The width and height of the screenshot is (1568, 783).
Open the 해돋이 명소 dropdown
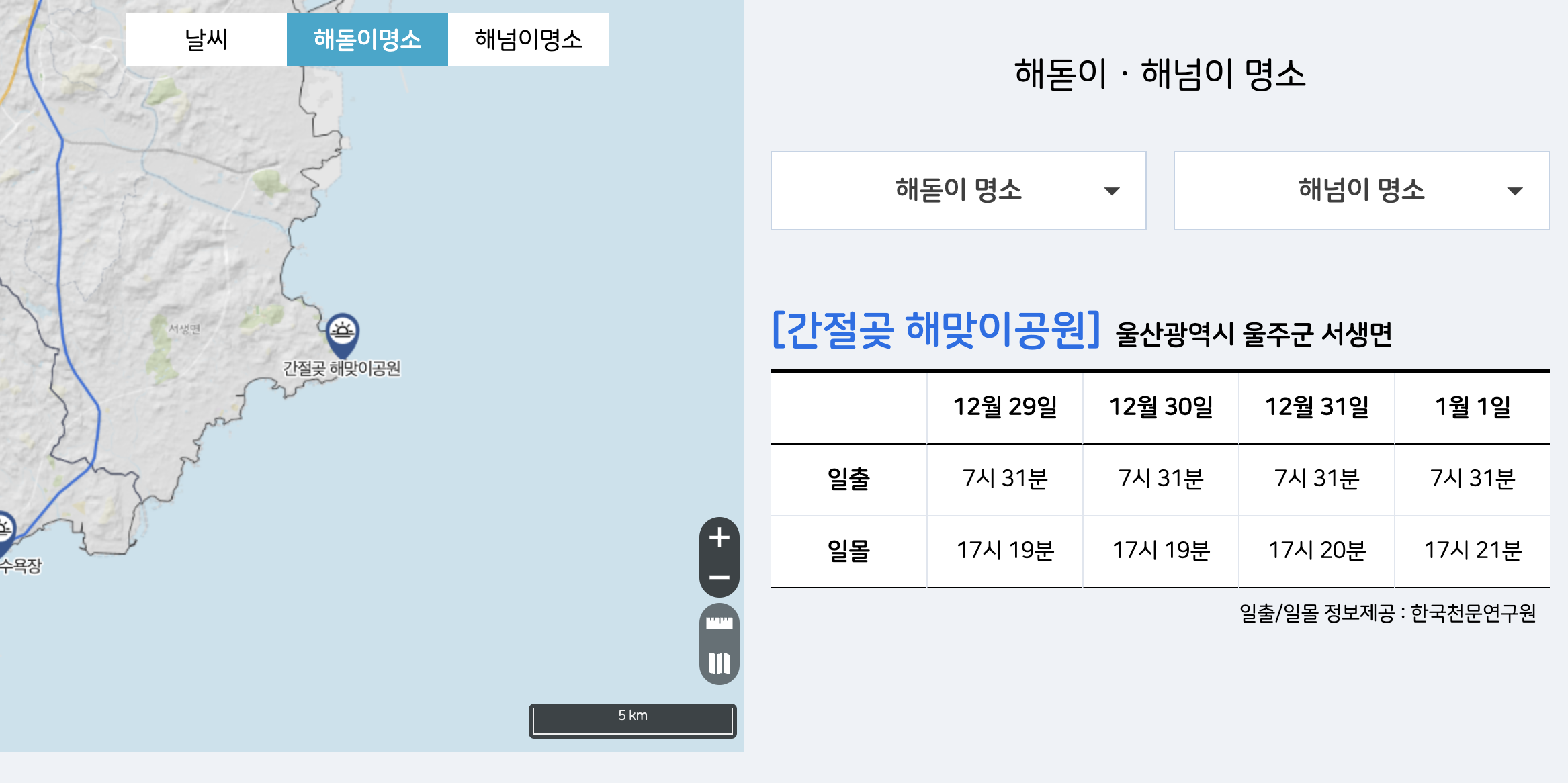[958, 191]
